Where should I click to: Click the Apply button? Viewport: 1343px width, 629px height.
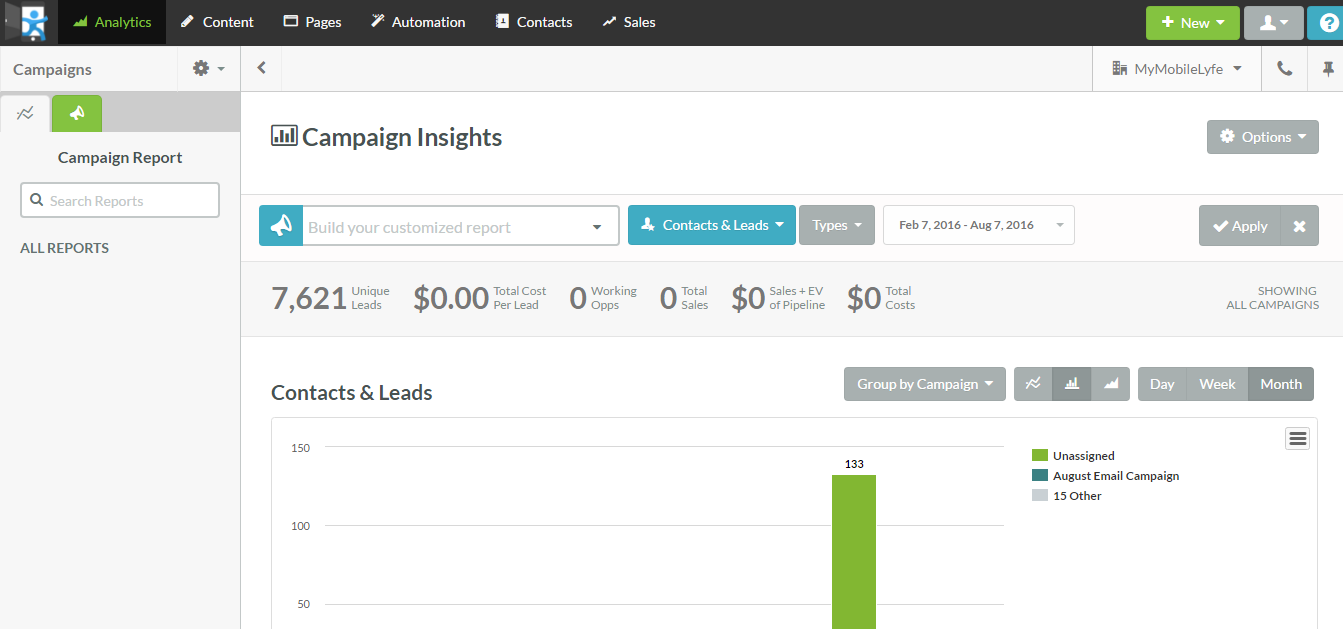point(1240,226)
